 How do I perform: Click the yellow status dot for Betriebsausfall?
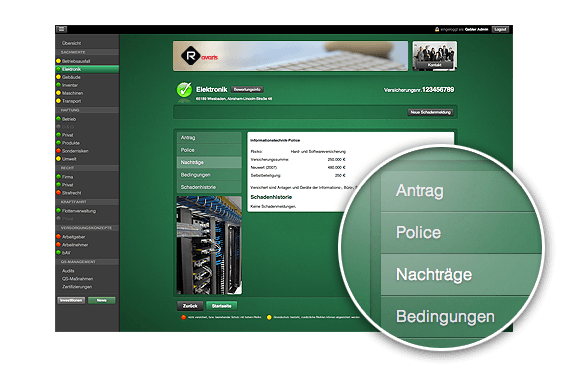point(58,61)
